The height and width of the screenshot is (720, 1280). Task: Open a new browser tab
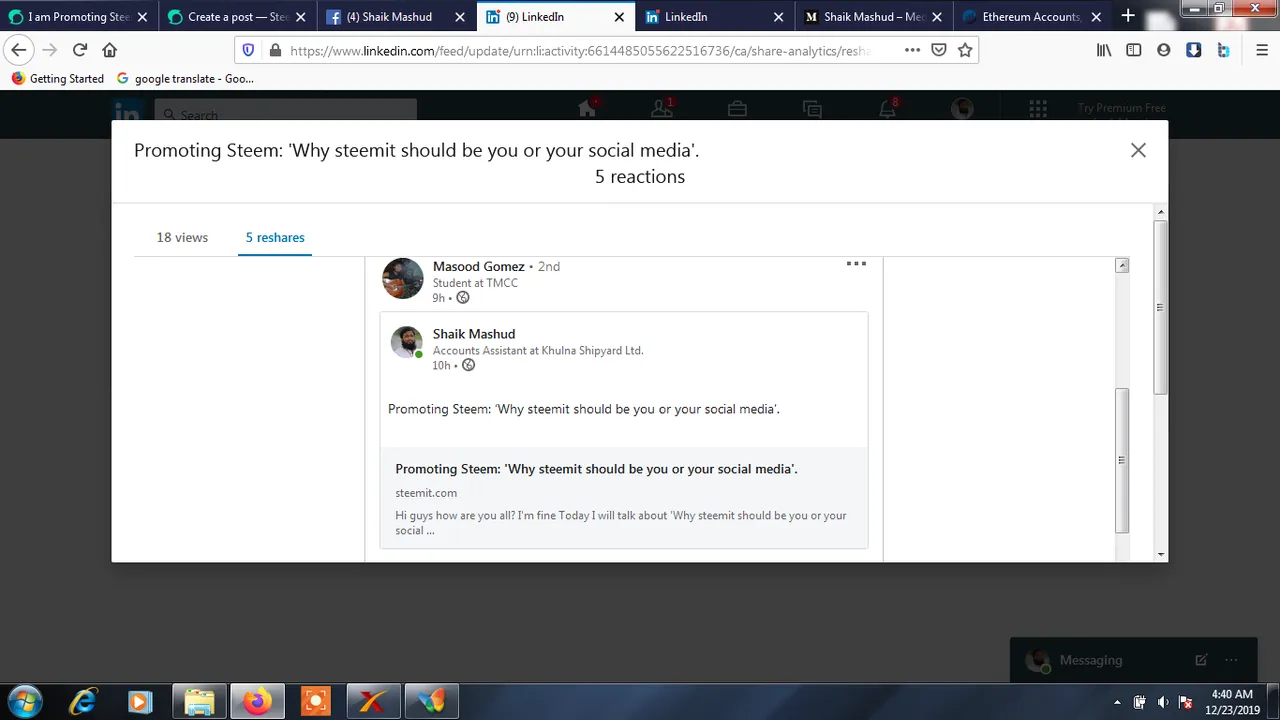pos(1128,16)
